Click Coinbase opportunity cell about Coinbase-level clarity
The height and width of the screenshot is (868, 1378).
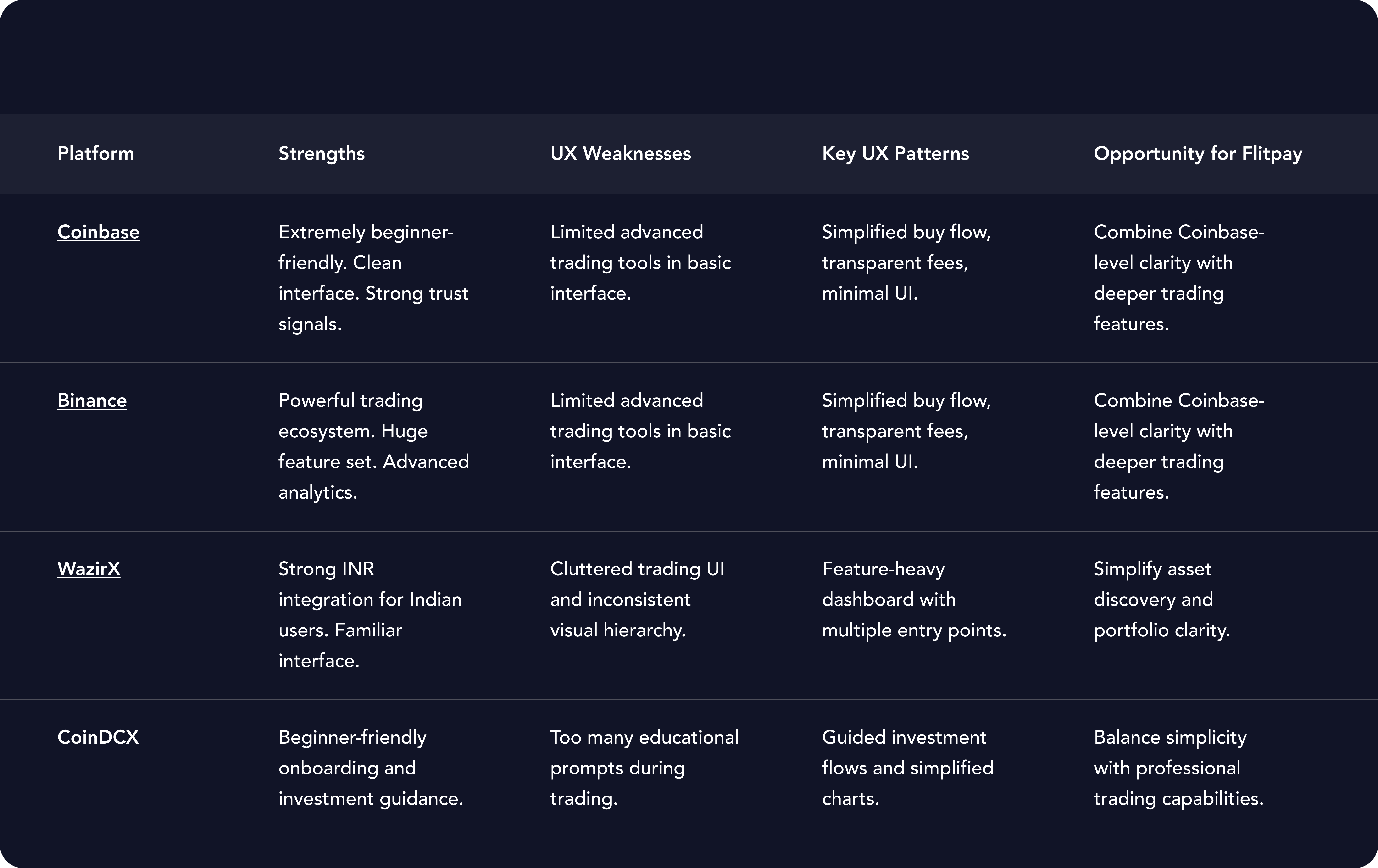[1179, 278]
